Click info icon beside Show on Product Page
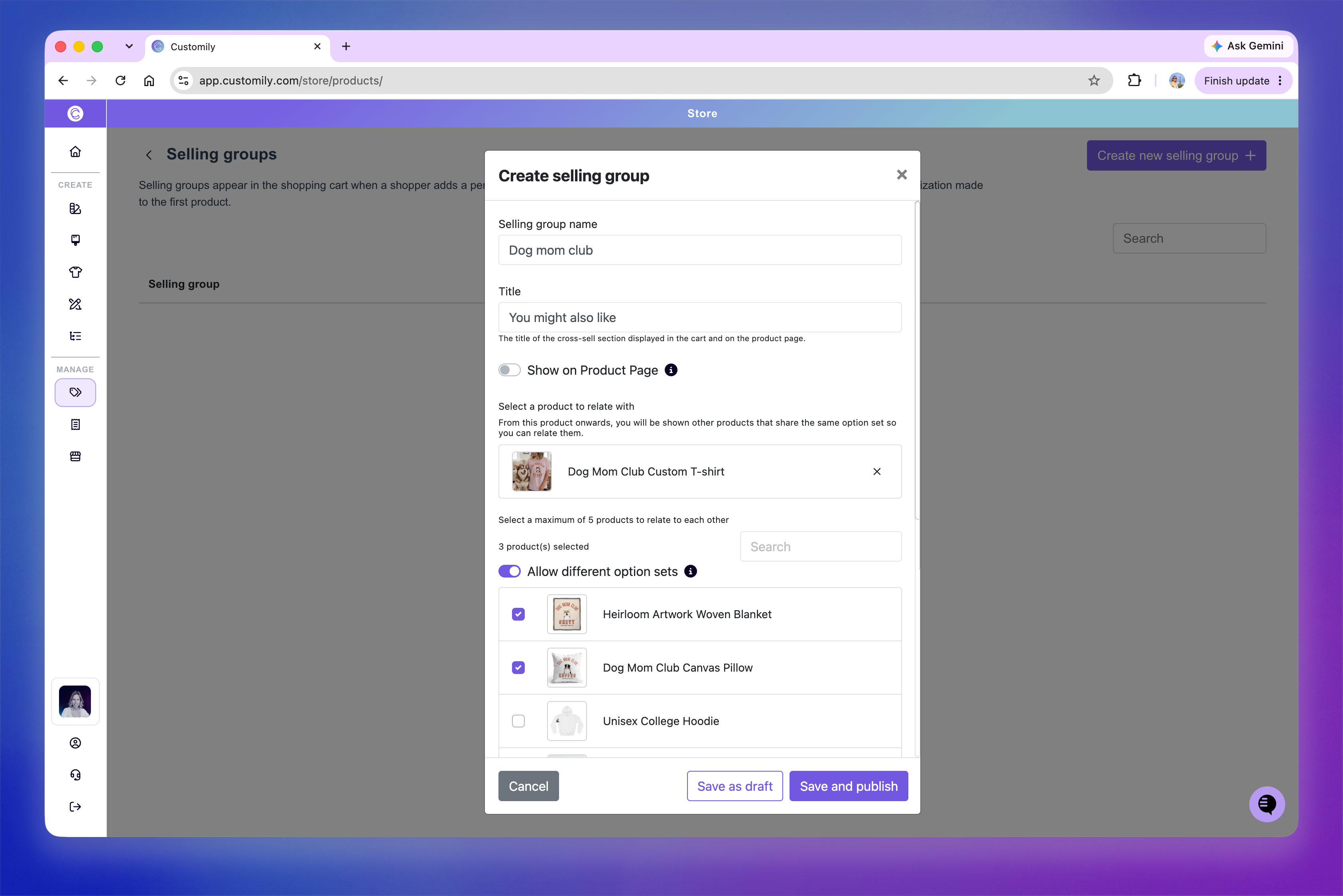 click(x=671, y=370)
